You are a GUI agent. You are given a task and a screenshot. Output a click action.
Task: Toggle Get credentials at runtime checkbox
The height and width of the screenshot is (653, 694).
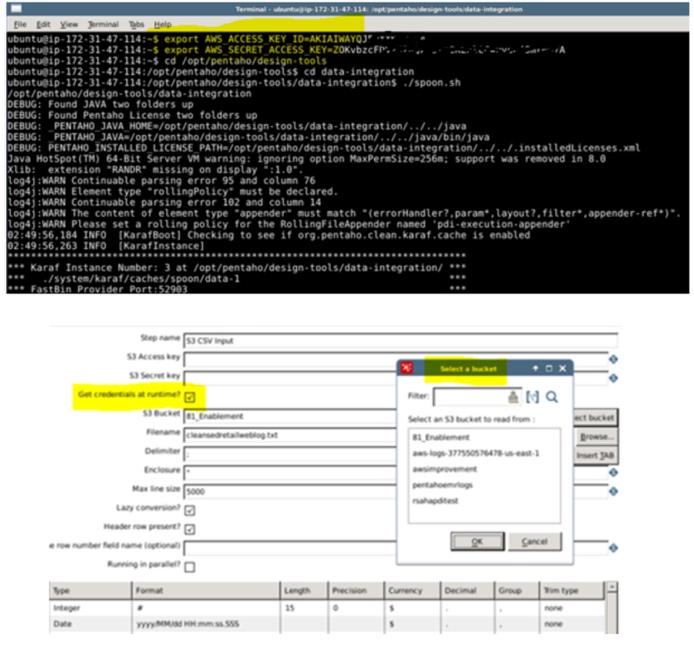pos(190,397)
